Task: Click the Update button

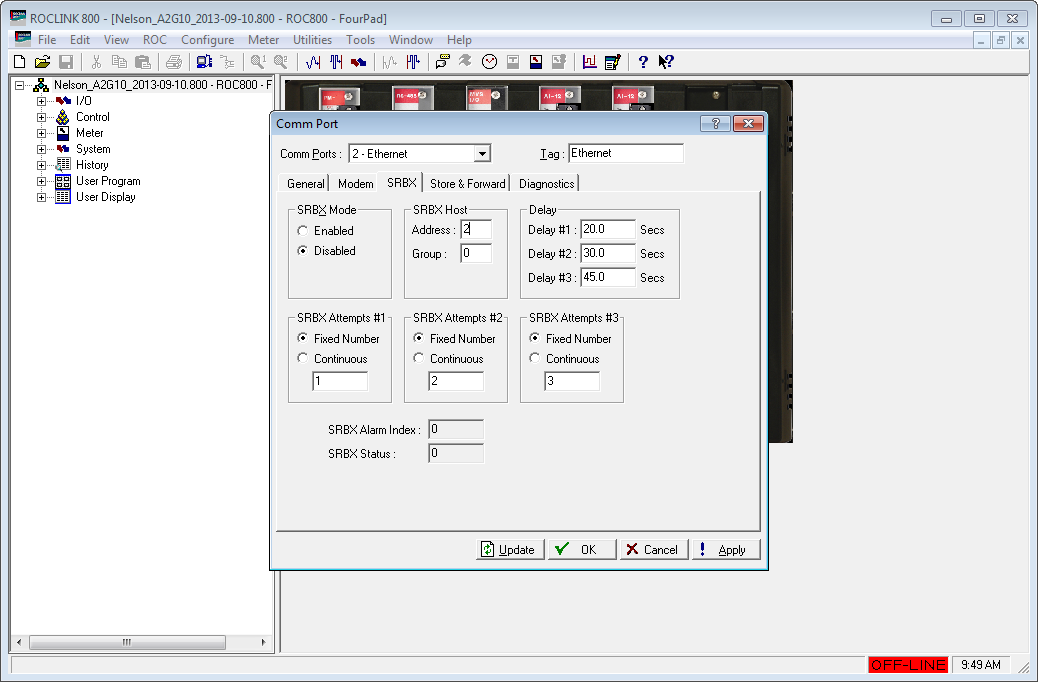Action: [x=510, y=550]
